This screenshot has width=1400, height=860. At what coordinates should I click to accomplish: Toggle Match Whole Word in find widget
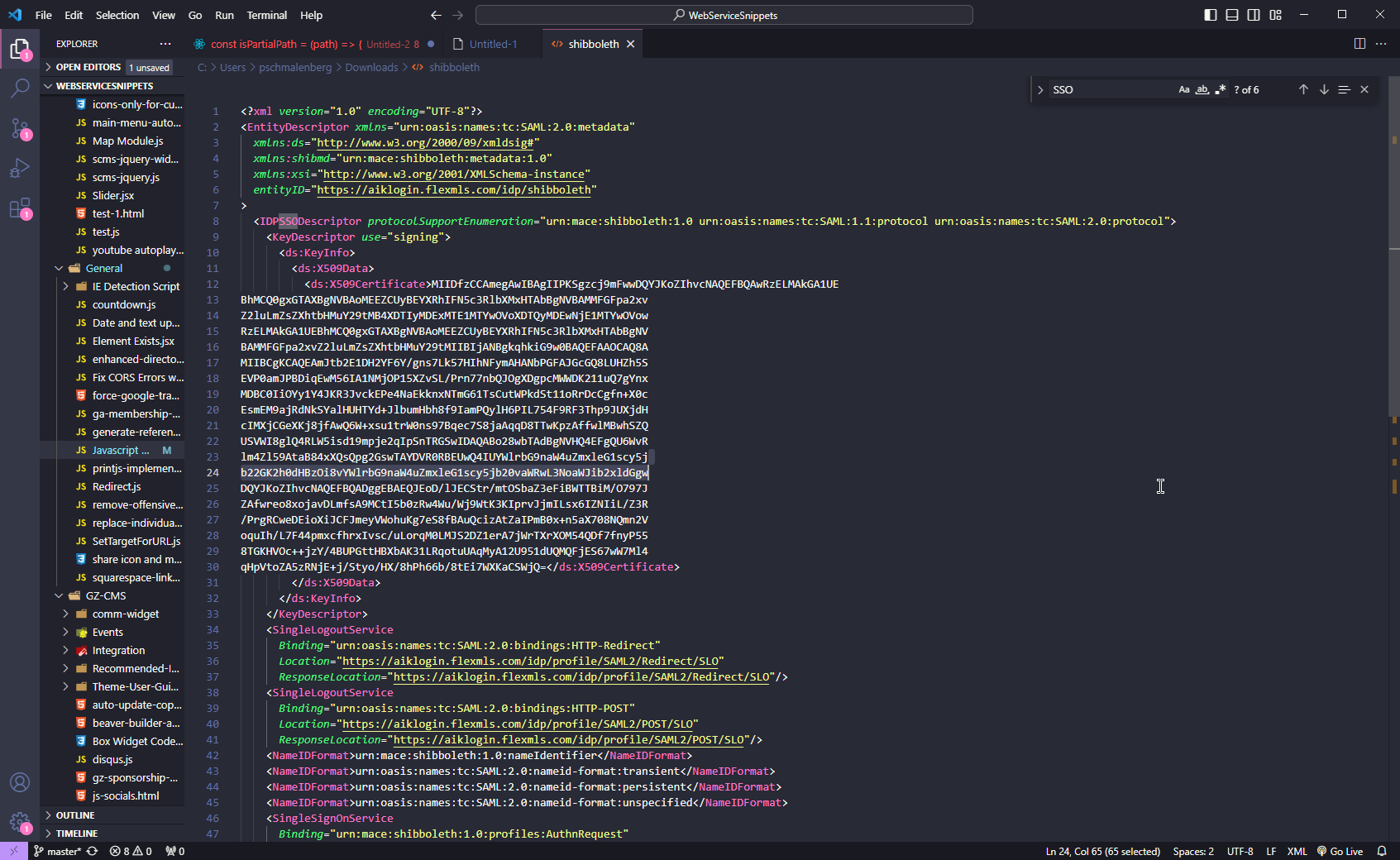coord(1202,89)
